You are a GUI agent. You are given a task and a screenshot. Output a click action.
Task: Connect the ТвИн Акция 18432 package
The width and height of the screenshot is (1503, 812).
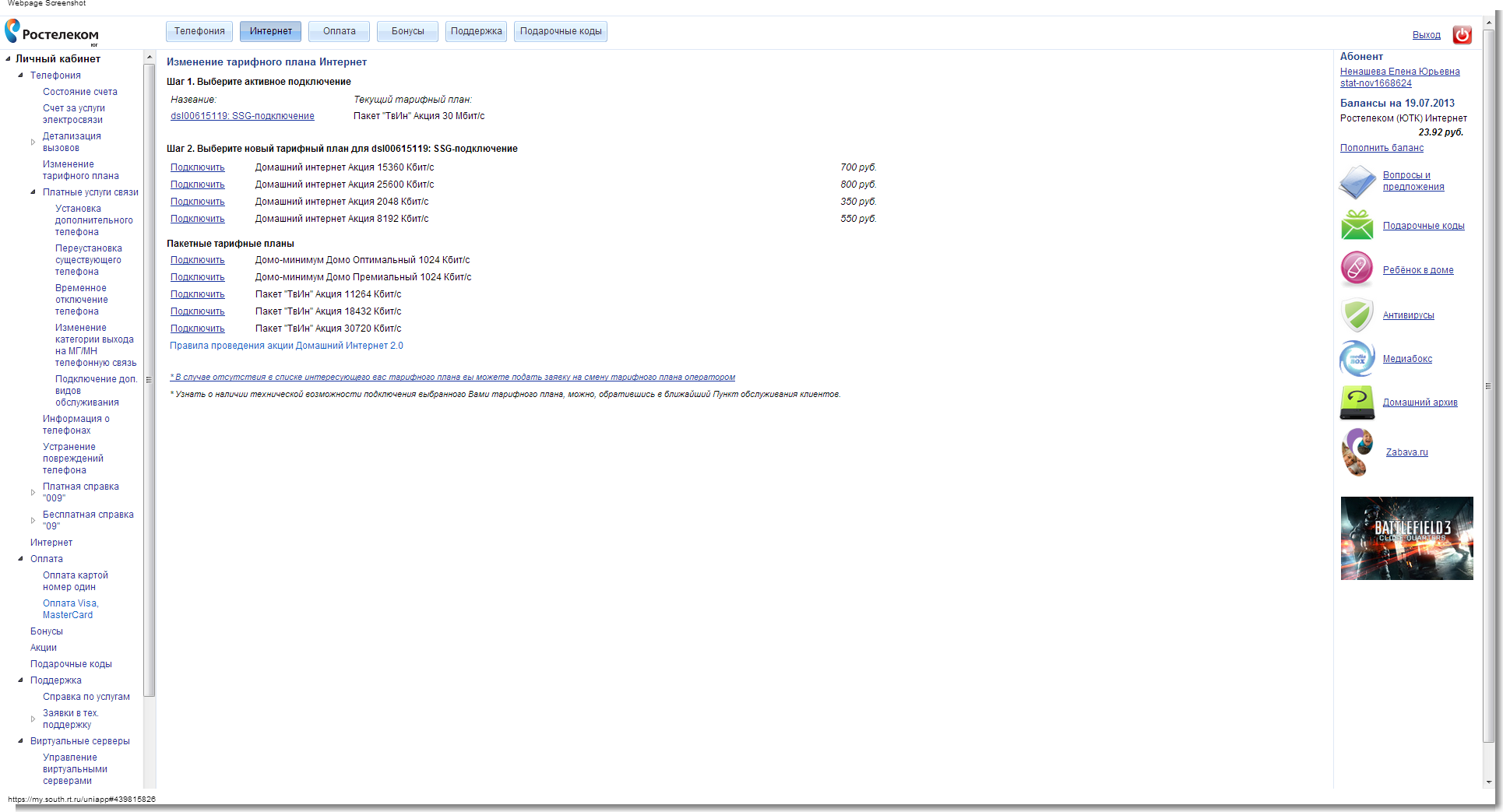[x=198, y=311]
